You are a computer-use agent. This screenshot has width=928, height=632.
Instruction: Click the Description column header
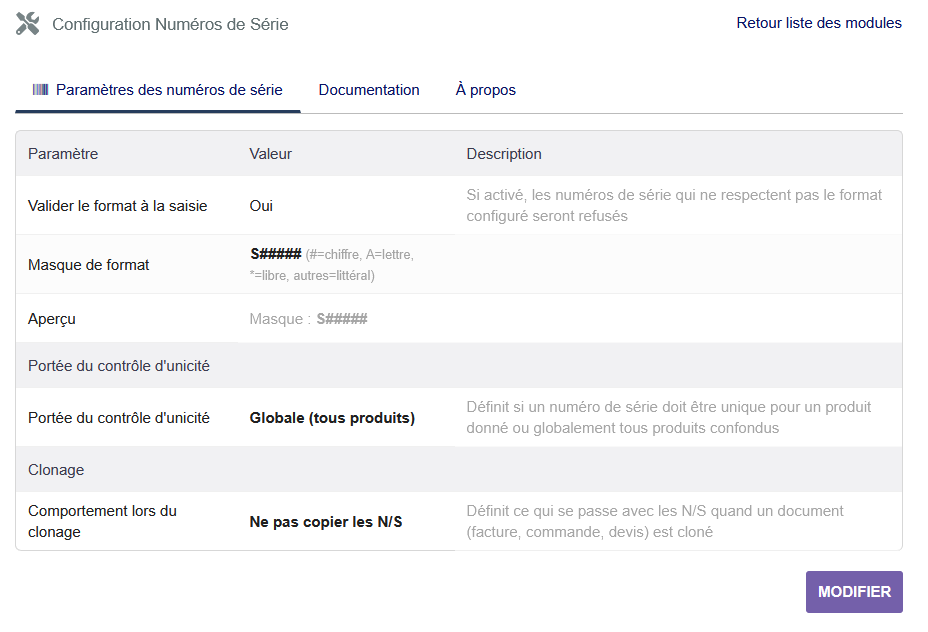(504, 154)
